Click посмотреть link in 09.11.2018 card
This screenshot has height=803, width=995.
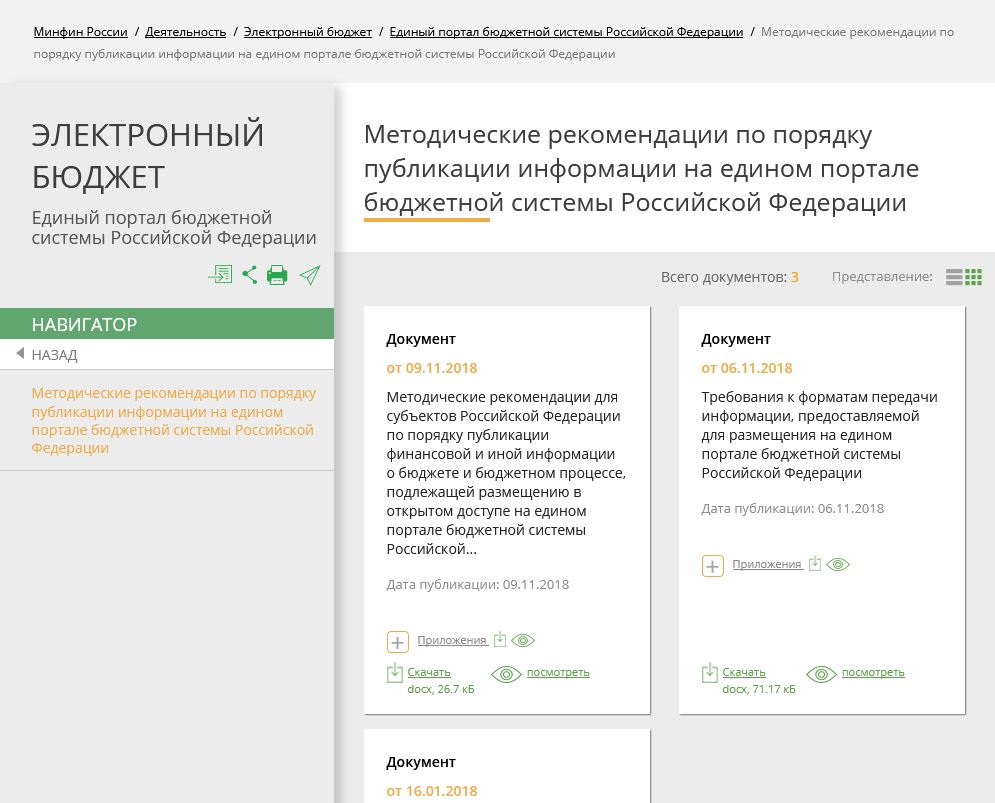(558, 672)
